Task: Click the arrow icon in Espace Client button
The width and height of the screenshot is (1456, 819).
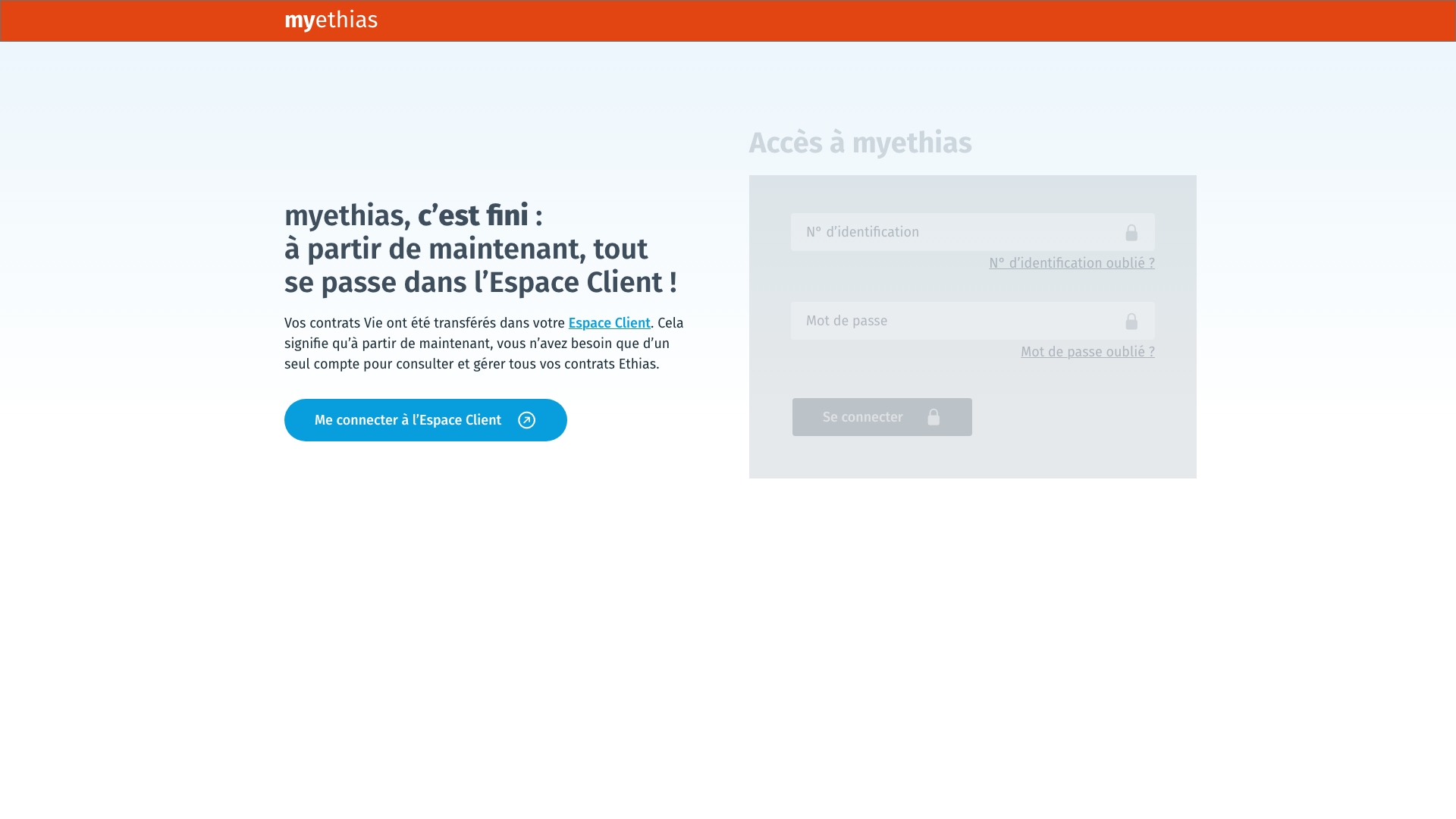Action: coord(526,420)
